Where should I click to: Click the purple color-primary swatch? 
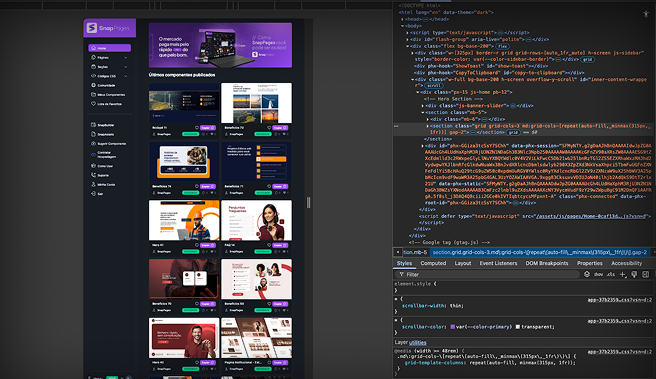point(453,327)
